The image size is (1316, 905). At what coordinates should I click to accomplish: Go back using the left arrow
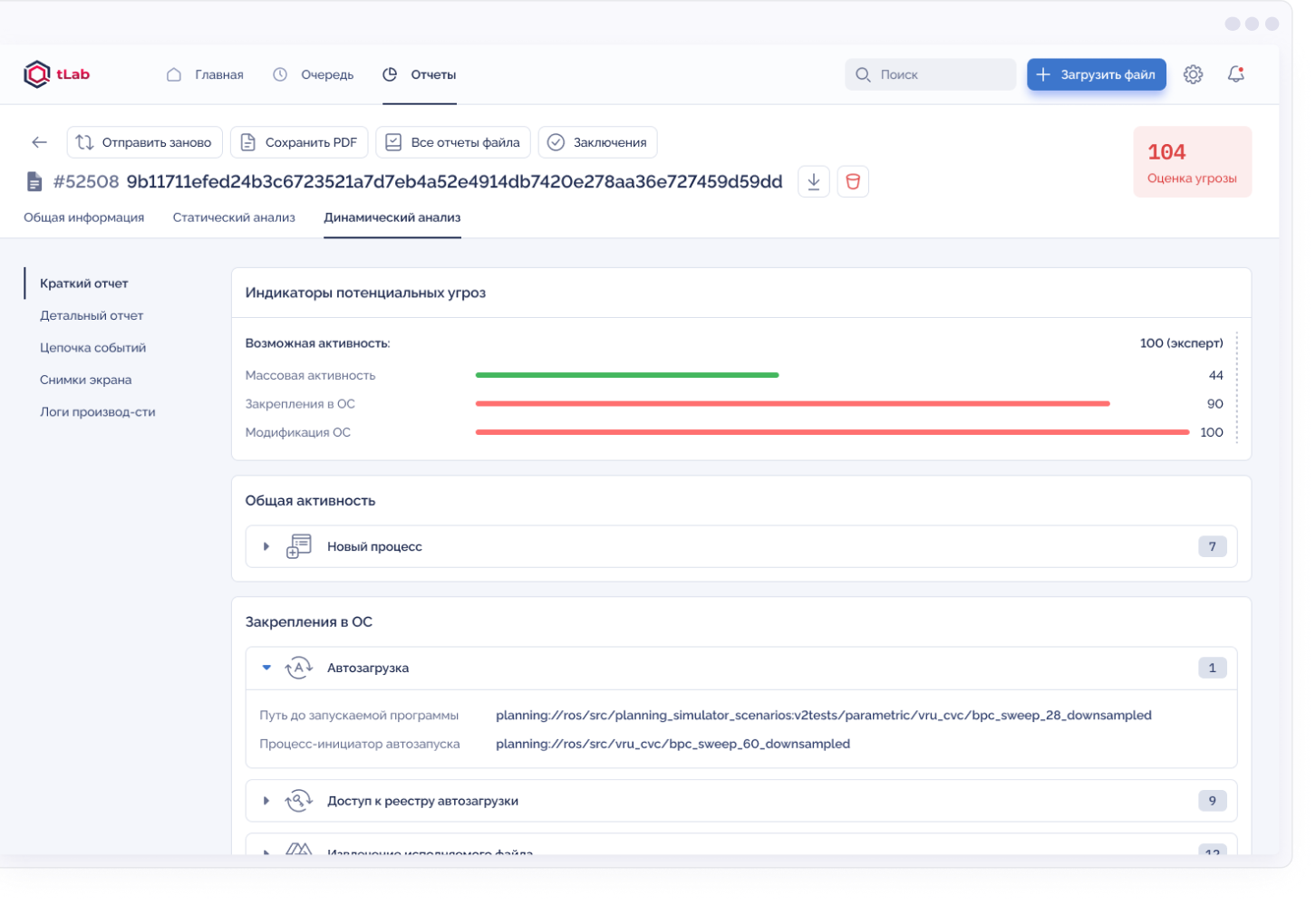(39, 142)
